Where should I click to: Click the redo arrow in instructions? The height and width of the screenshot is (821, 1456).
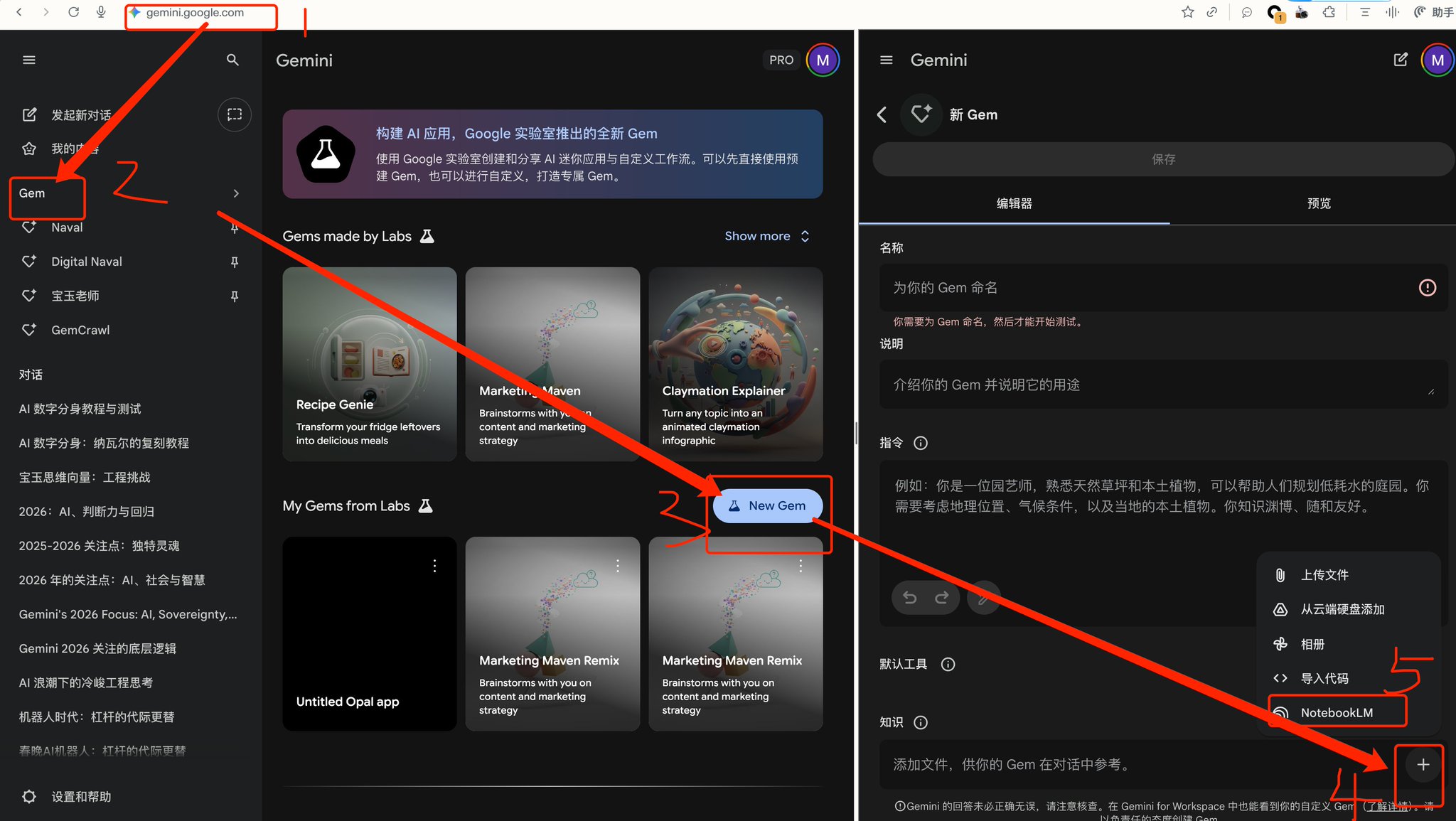[x=942, y=598]
